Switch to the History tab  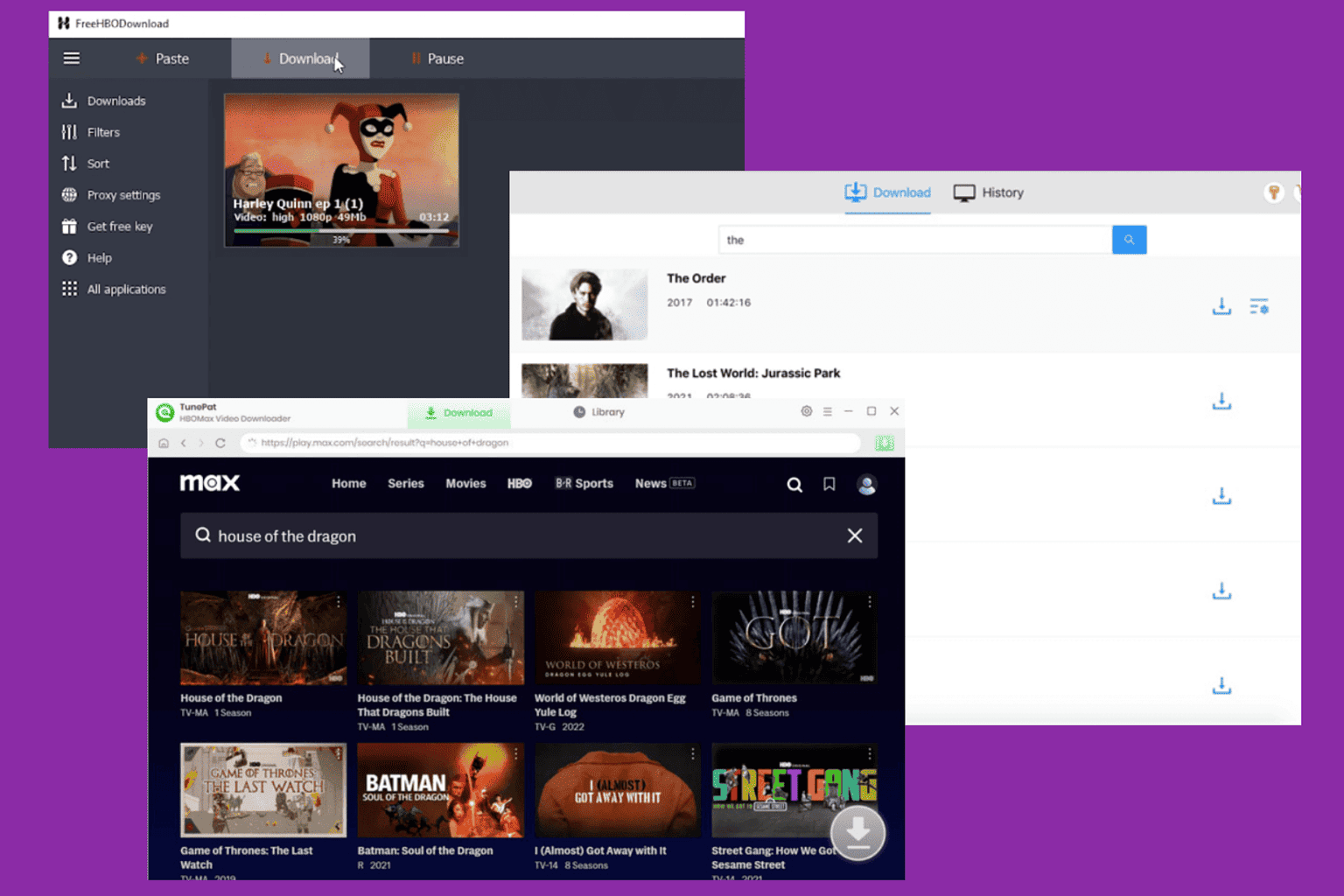click(989, 192)
